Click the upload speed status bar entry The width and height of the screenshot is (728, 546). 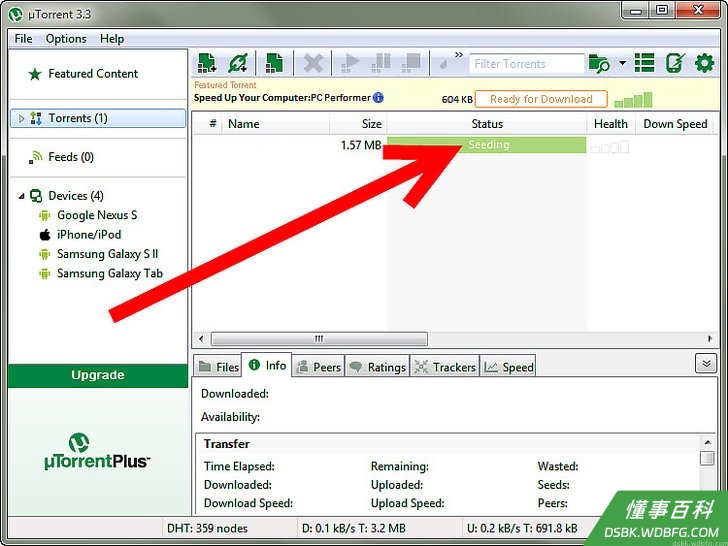(524, 528)
